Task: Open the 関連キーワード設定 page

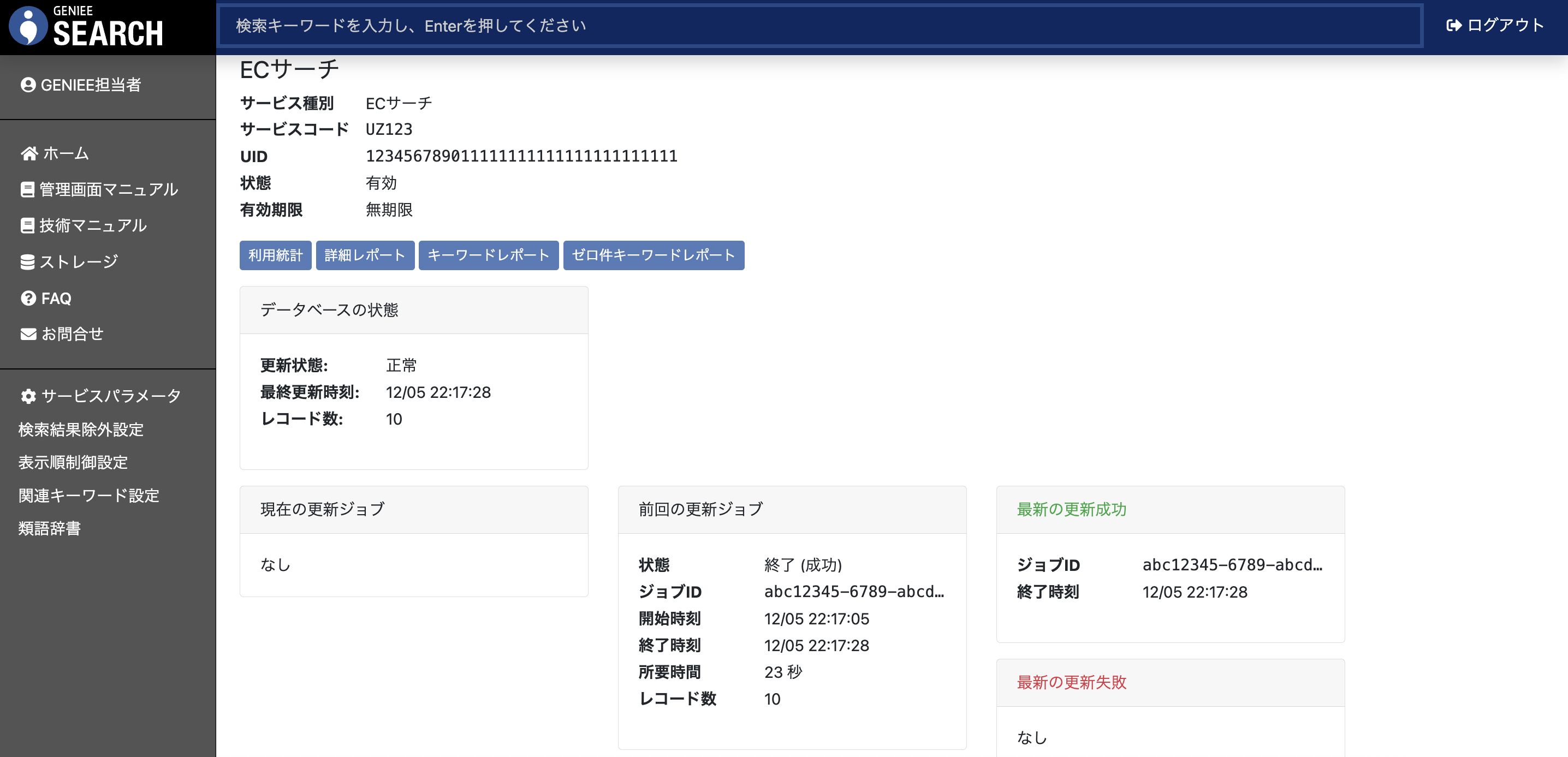Action: pyautogui.click(x=89, y=496)
